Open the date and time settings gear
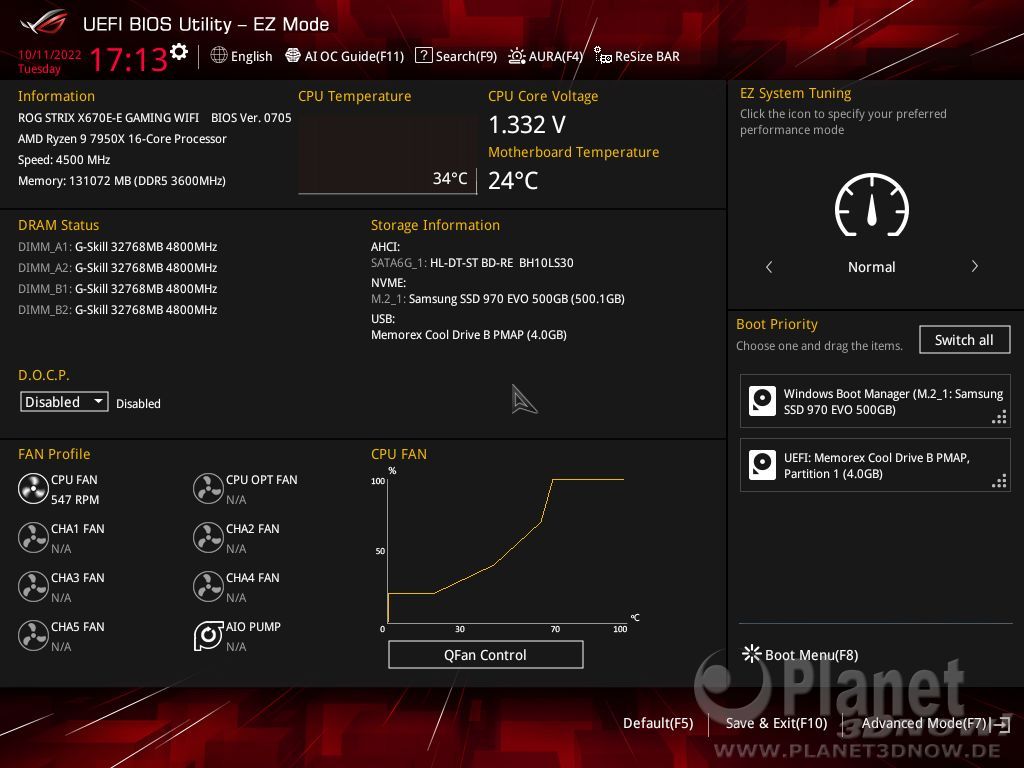 click(x=179, y=52)
